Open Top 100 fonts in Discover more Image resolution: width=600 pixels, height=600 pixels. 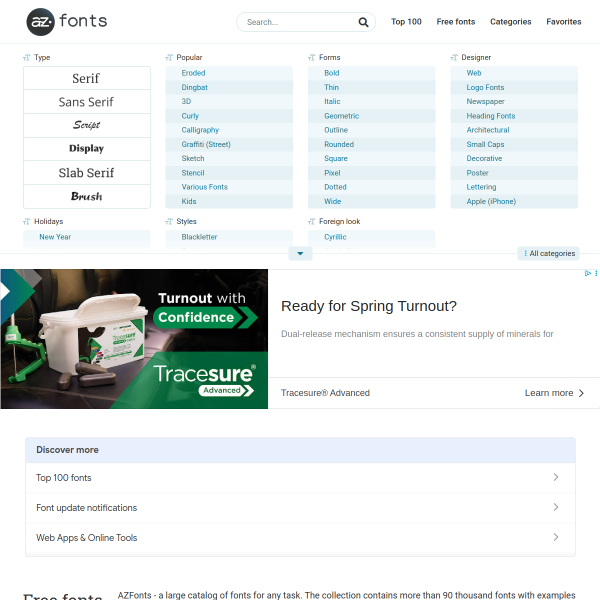pyautogui.click(x=300, y=478)
